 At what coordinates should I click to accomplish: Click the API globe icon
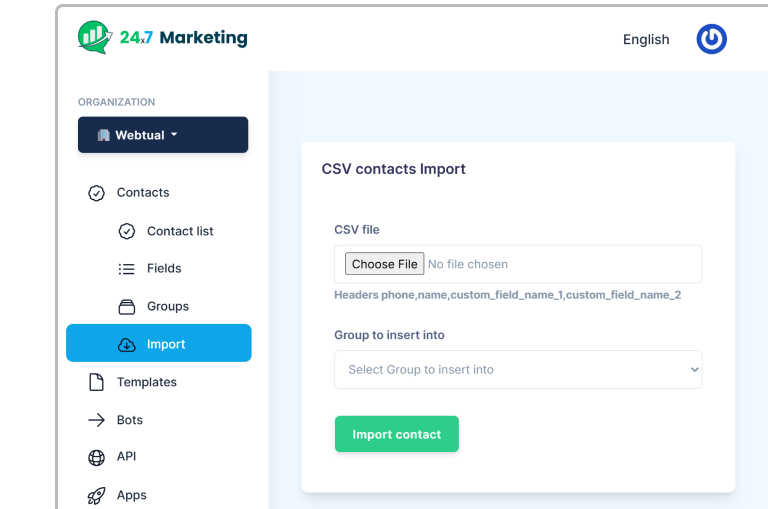click(x=96, y=457)
